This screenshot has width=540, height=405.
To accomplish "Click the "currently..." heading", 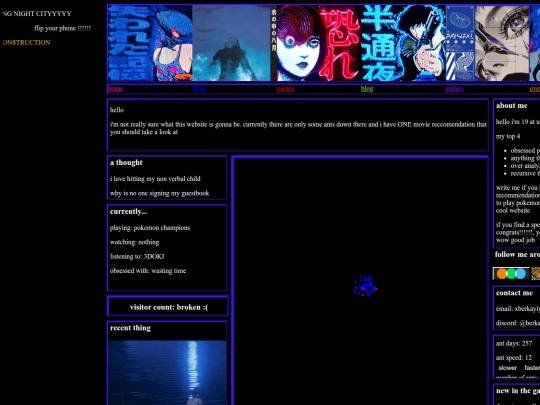I will (128, 211).
